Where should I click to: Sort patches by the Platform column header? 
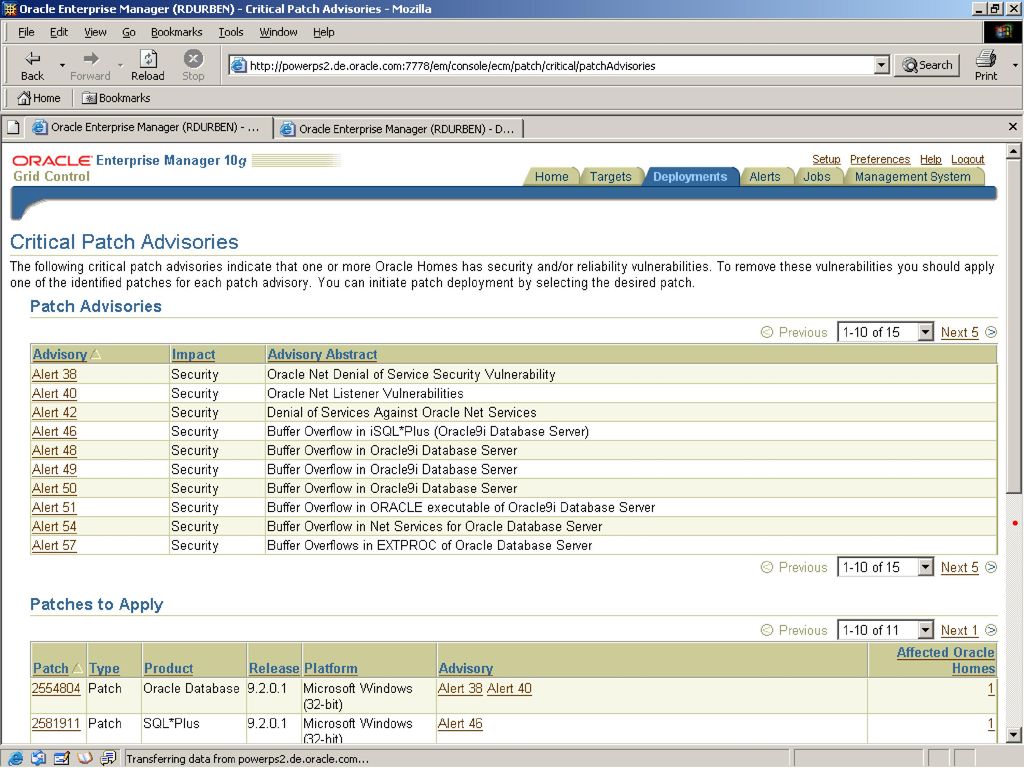click(330, 668)
